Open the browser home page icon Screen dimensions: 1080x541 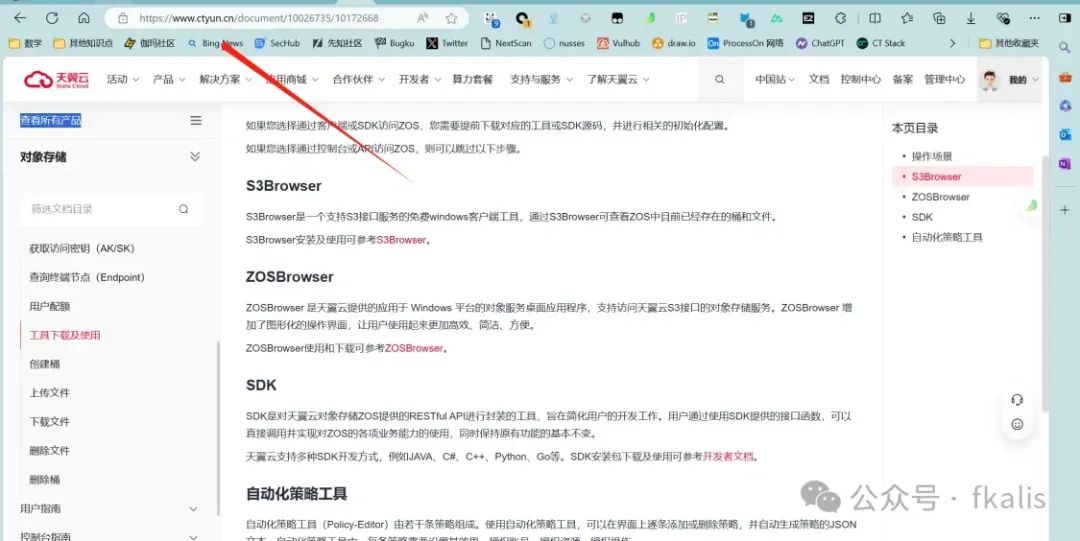[x=84, y=18]
